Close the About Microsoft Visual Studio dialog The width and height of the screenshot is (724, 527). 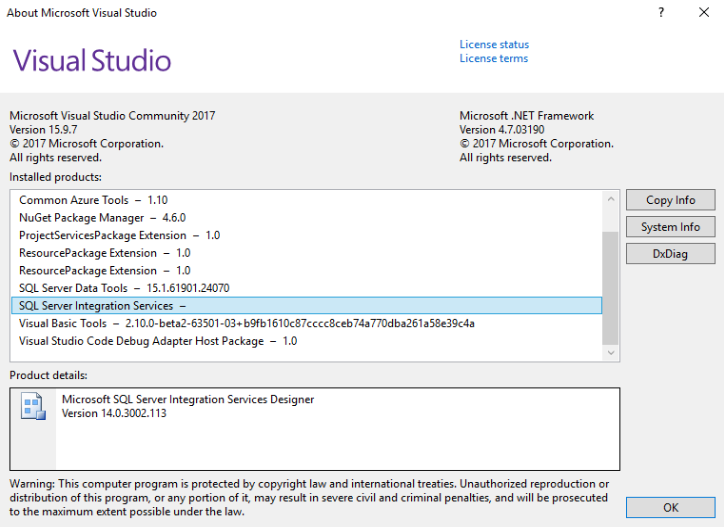click(x=704, y=12)
